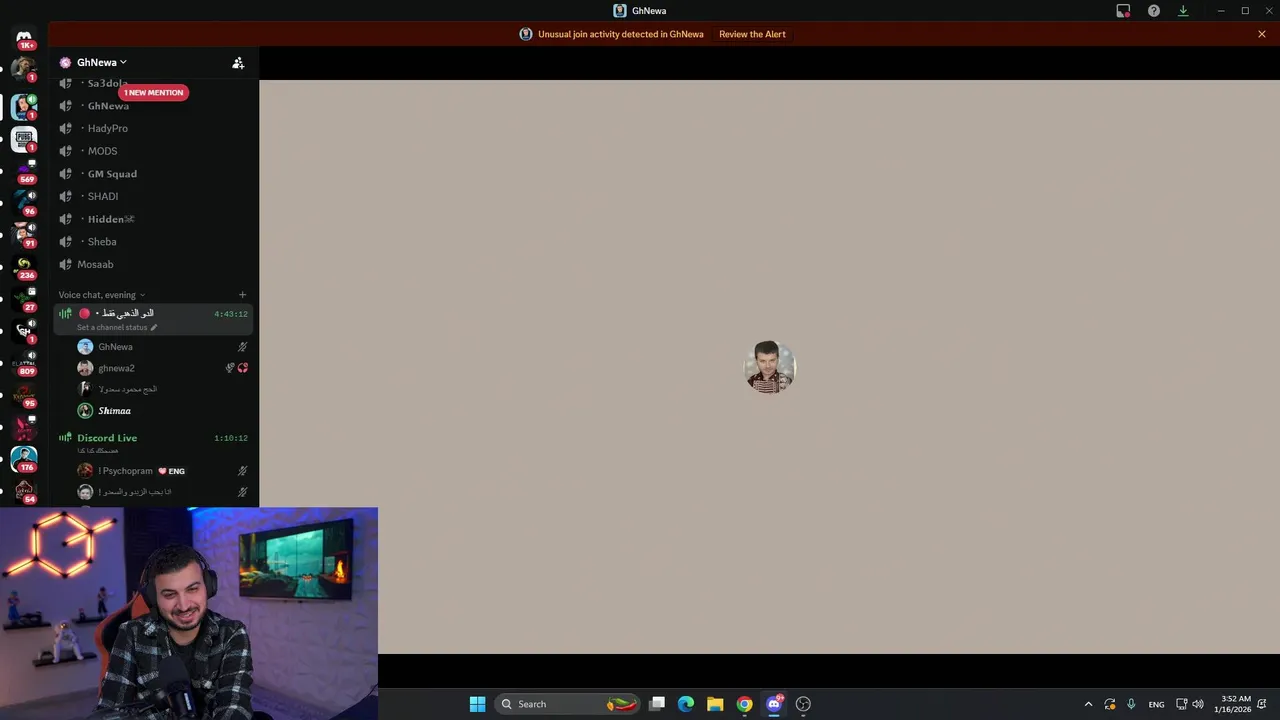
Task: Open server icon with 95 badge
Action: pyautogui.click(x=24, y=395)
